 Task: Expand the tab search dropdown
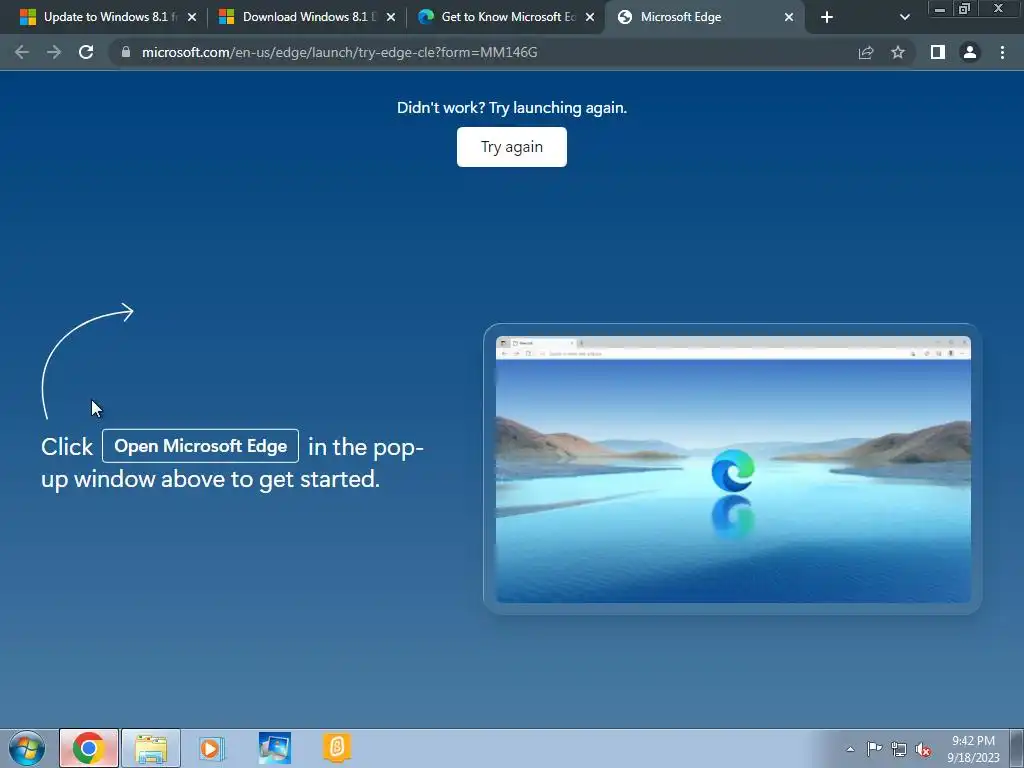coord(904,18)
